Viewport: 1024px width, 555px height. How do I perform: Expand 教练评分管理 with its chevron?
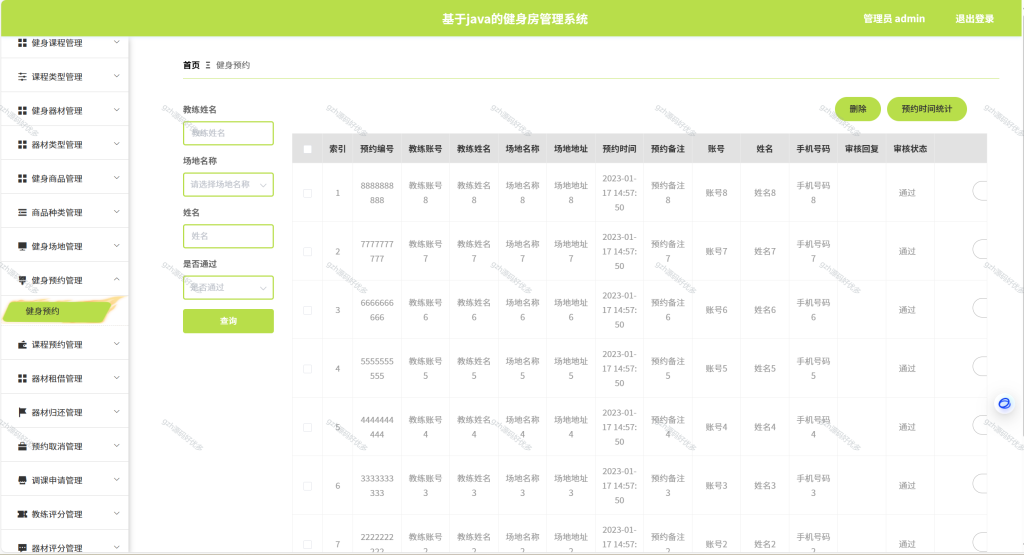click(117, 514)
